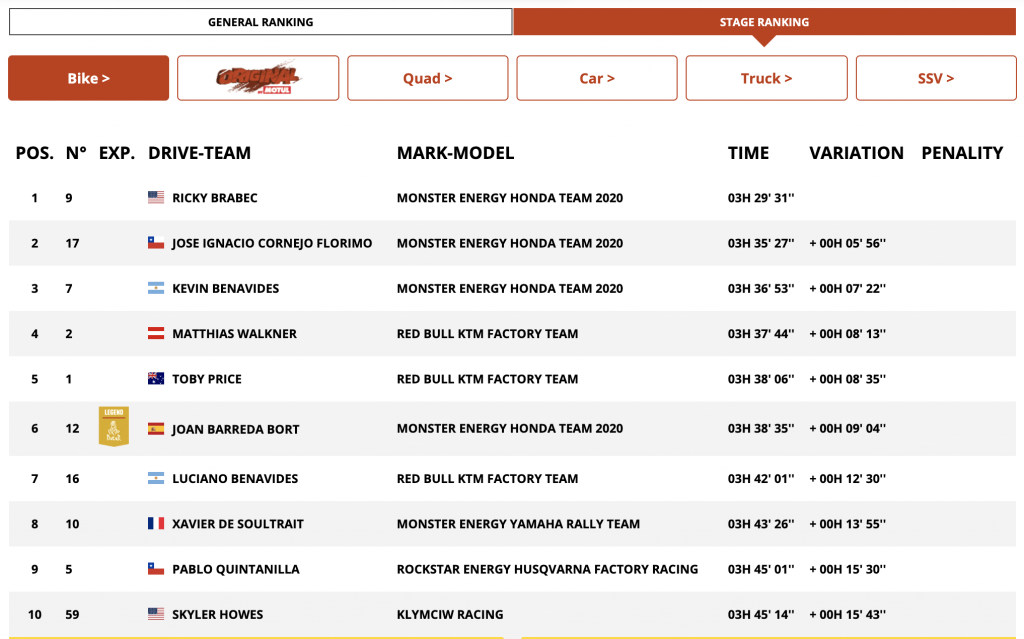Select Ricky Brabec's time 03H 29' 31''
The width and height of the screenshot is (1024, 639).
pos(761,198)
